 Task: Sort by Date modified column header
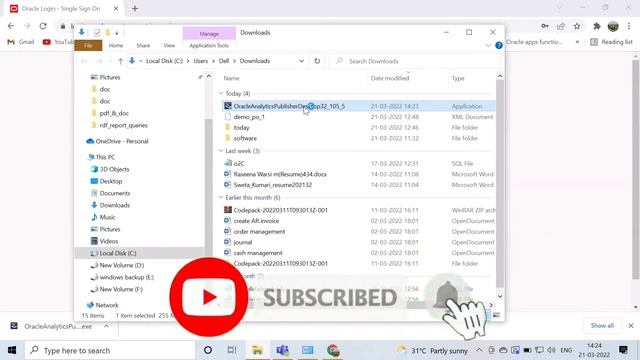coord(390,78)
